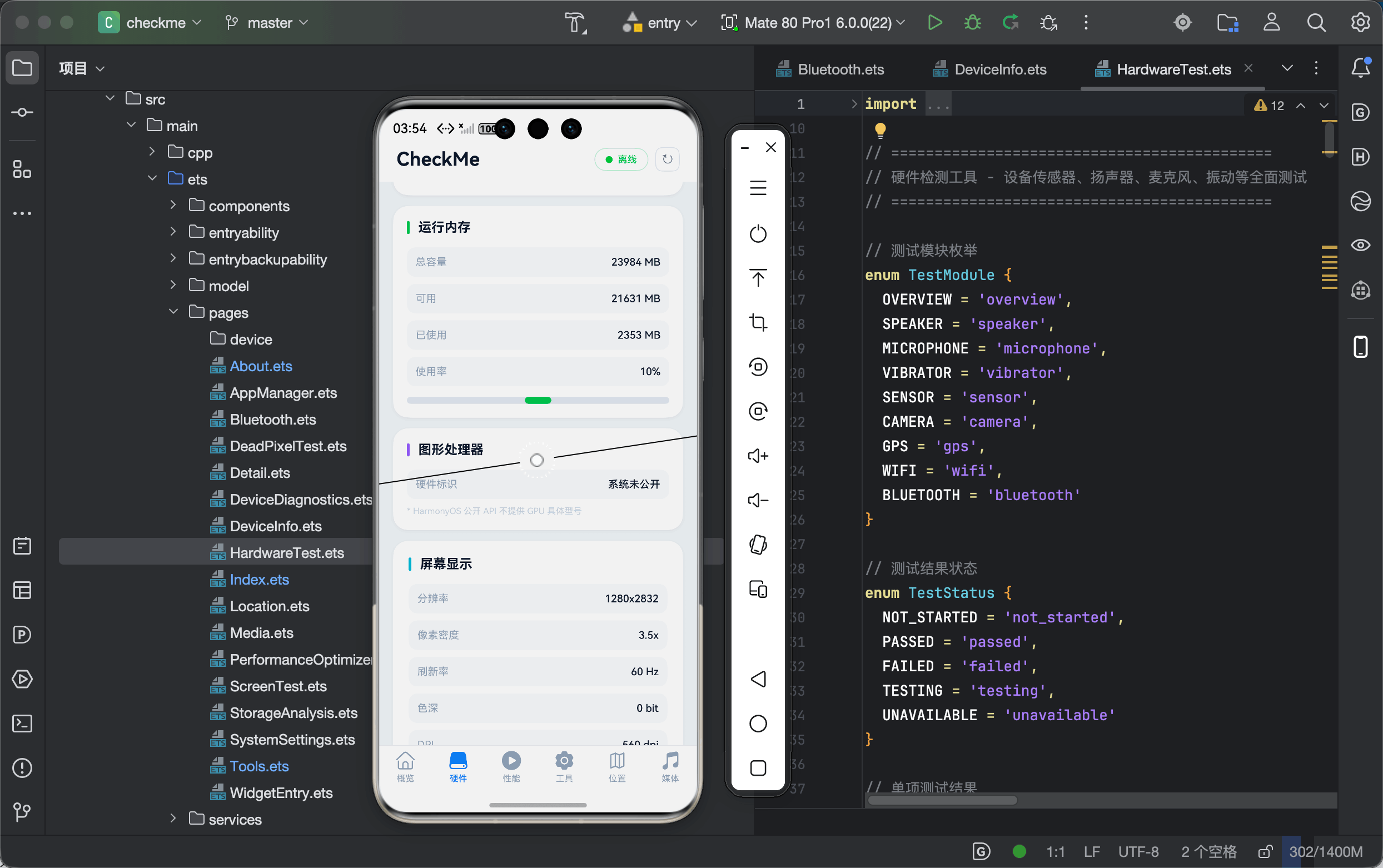Click the UTF-8 encoding in status bar

click(1138, 851)
